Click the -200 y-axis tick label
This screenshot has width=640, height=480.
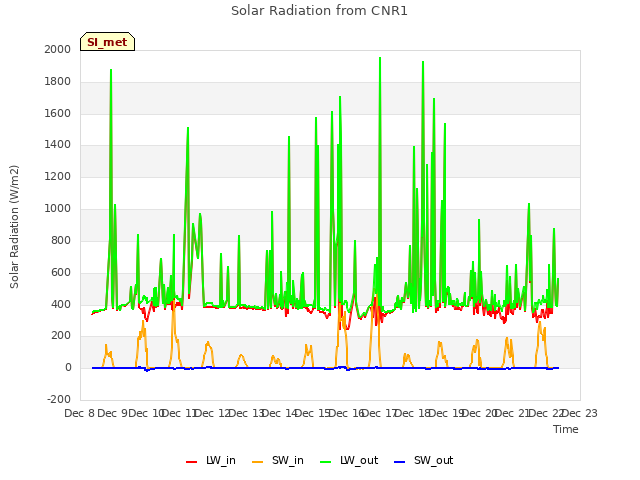point(59,399)
